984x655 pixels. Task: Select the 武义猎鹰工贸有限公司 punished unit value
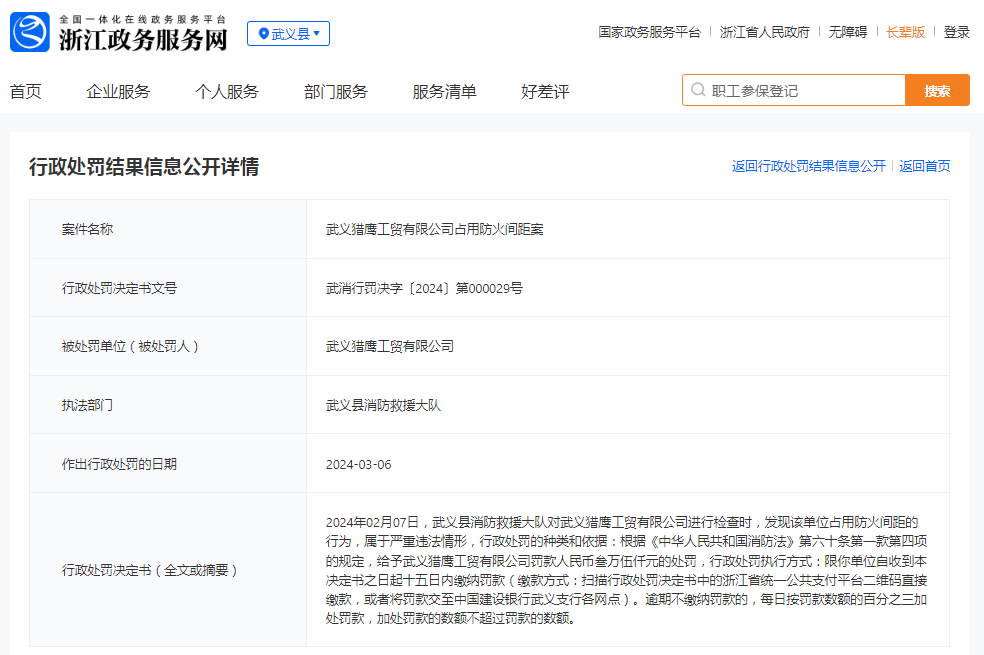pyautogui.click(x=390, y=346)
